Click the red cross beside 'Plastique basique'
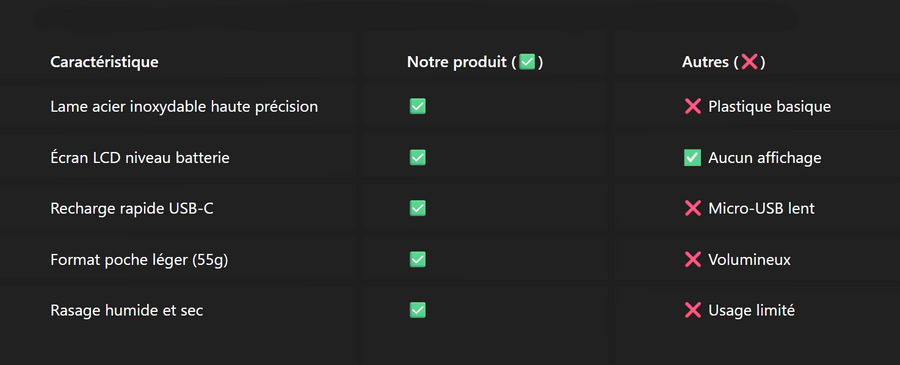The height and width of the screenshot is (365, 900). [x=693, y=106]
